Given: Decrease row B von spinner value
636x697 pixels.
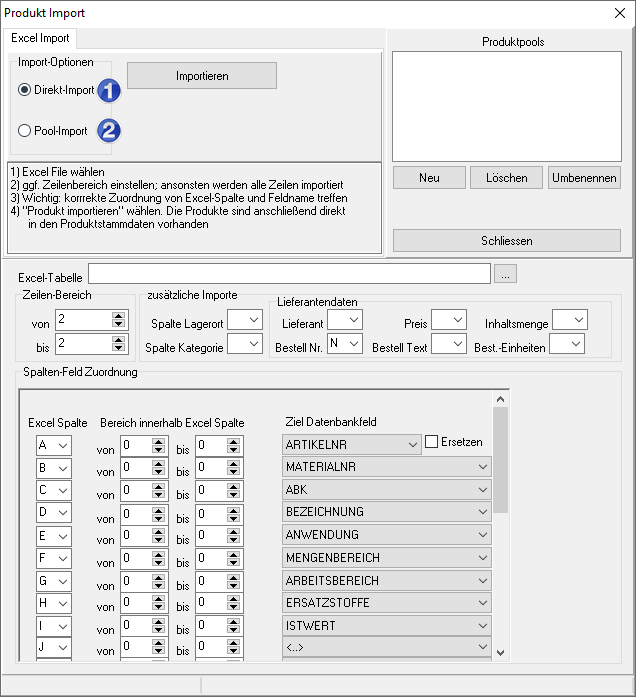Looking at the screenshot, I should tap(158, 472).
